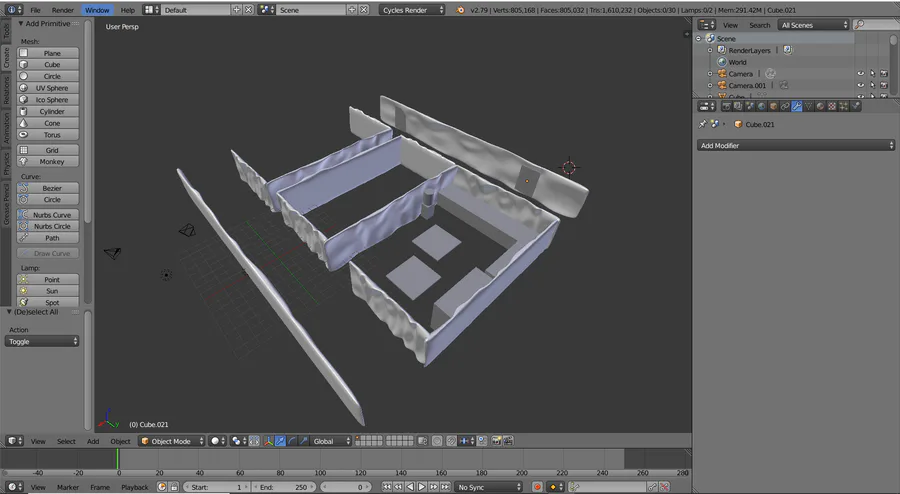Image resolution: width=900 pixels, height=494 pixels.
Task: Toggle the preview range clock button in timeline
Action: click(x=162, y=487)
